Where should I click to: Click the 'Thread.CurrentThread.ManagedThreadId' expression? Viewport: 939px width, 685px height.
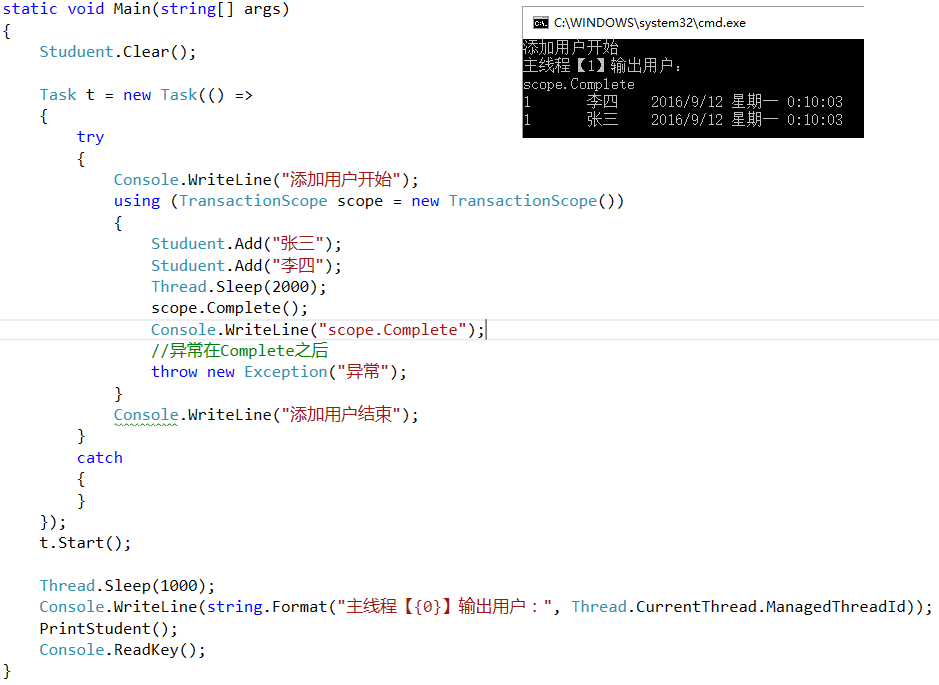point(739,607)
